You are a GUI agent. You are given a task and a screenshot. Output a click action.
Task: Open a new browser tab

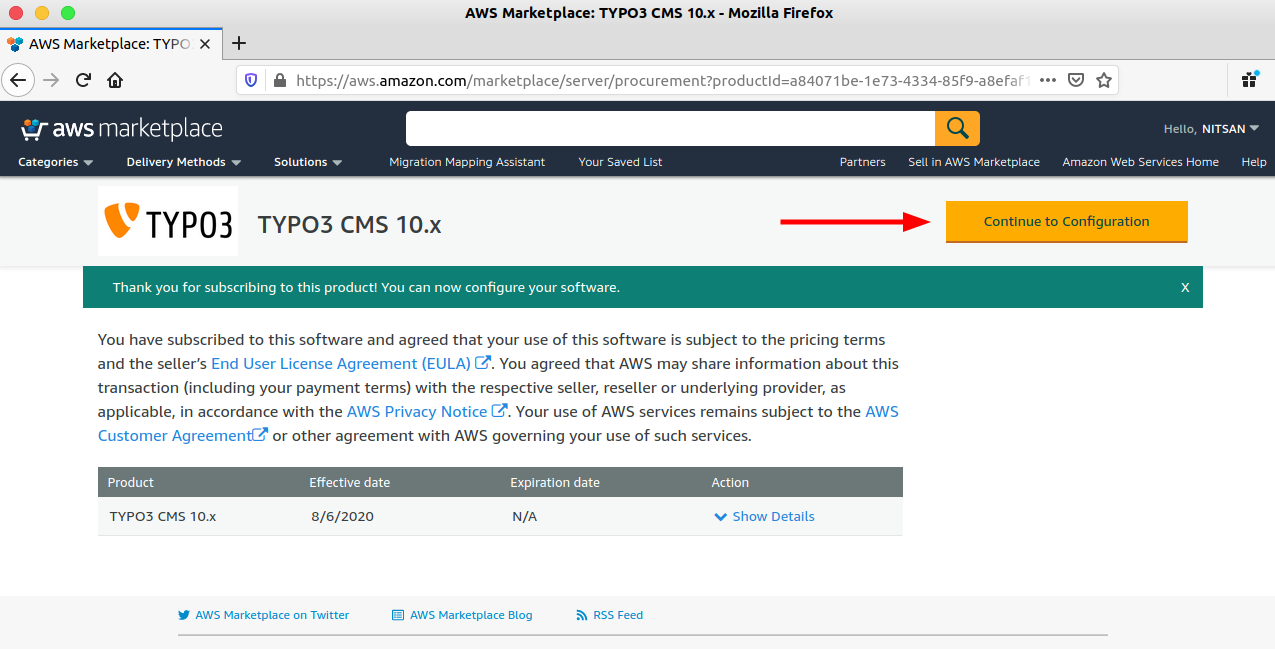[x=239, y=43]
